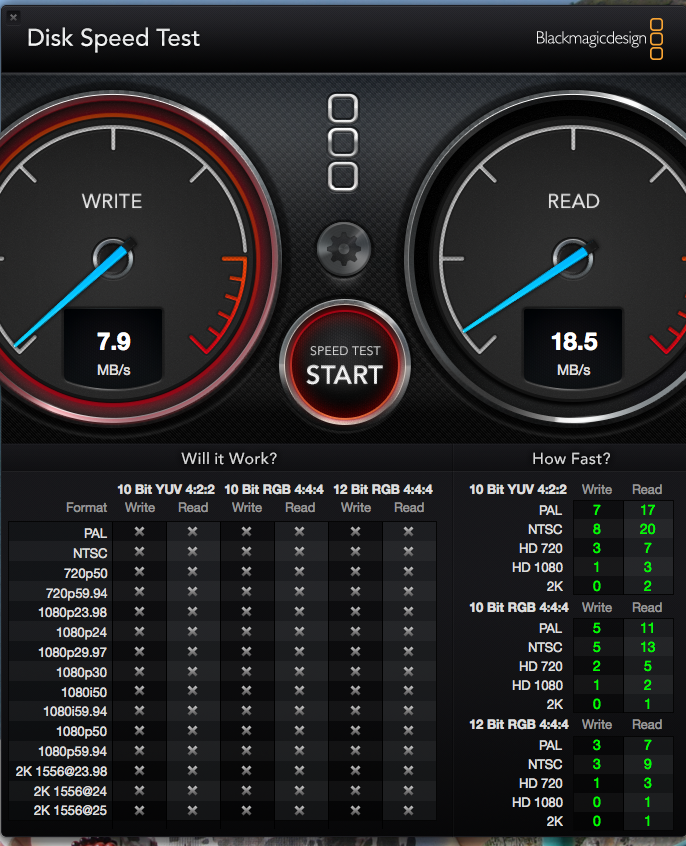Close the Disk Speed Test window
686x846 pixels.
point(12,17)
